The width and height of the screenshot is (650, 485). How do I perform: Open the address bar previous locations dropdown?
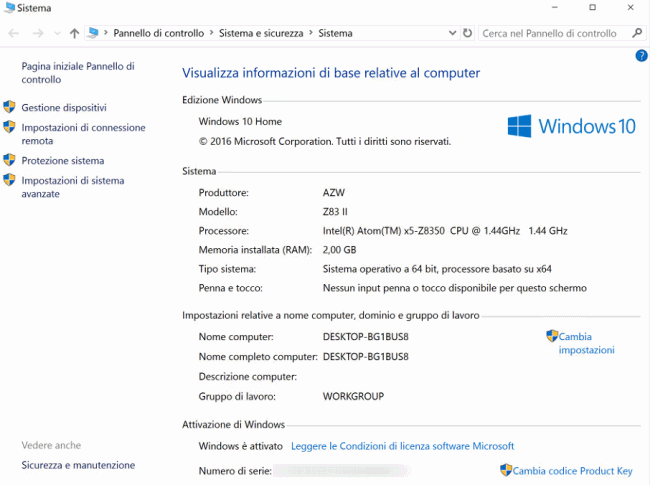point(452,33)
